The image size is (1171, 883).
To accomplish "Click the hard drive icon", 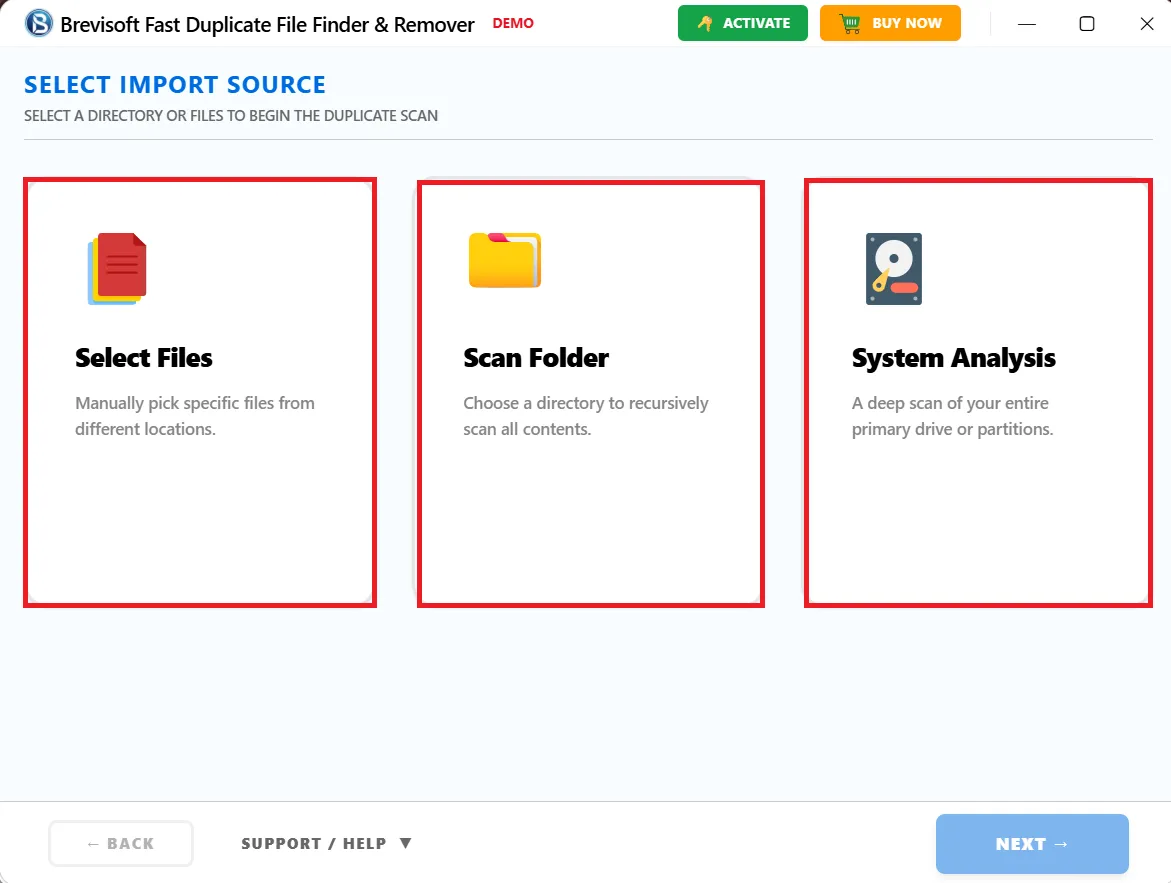I will tap(894, 269).
